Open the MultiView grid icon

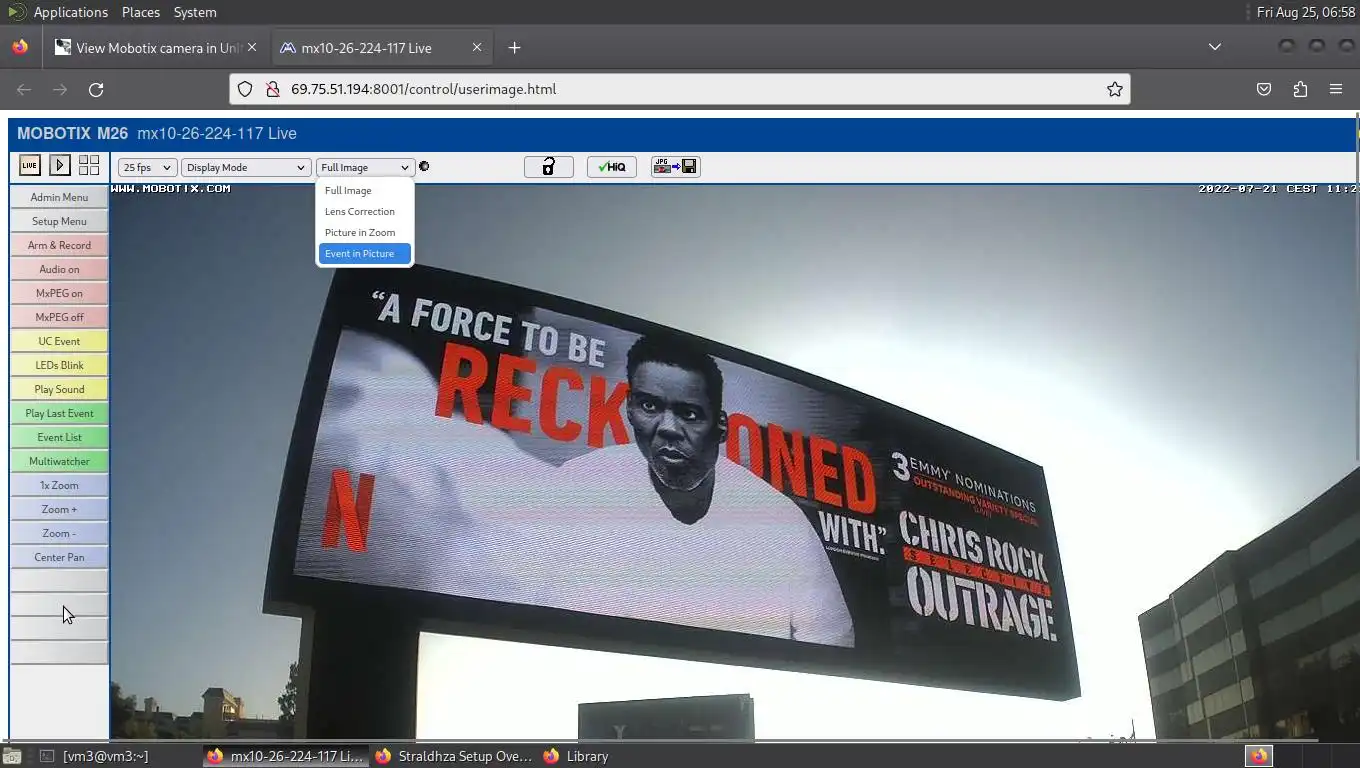point(89,165)
